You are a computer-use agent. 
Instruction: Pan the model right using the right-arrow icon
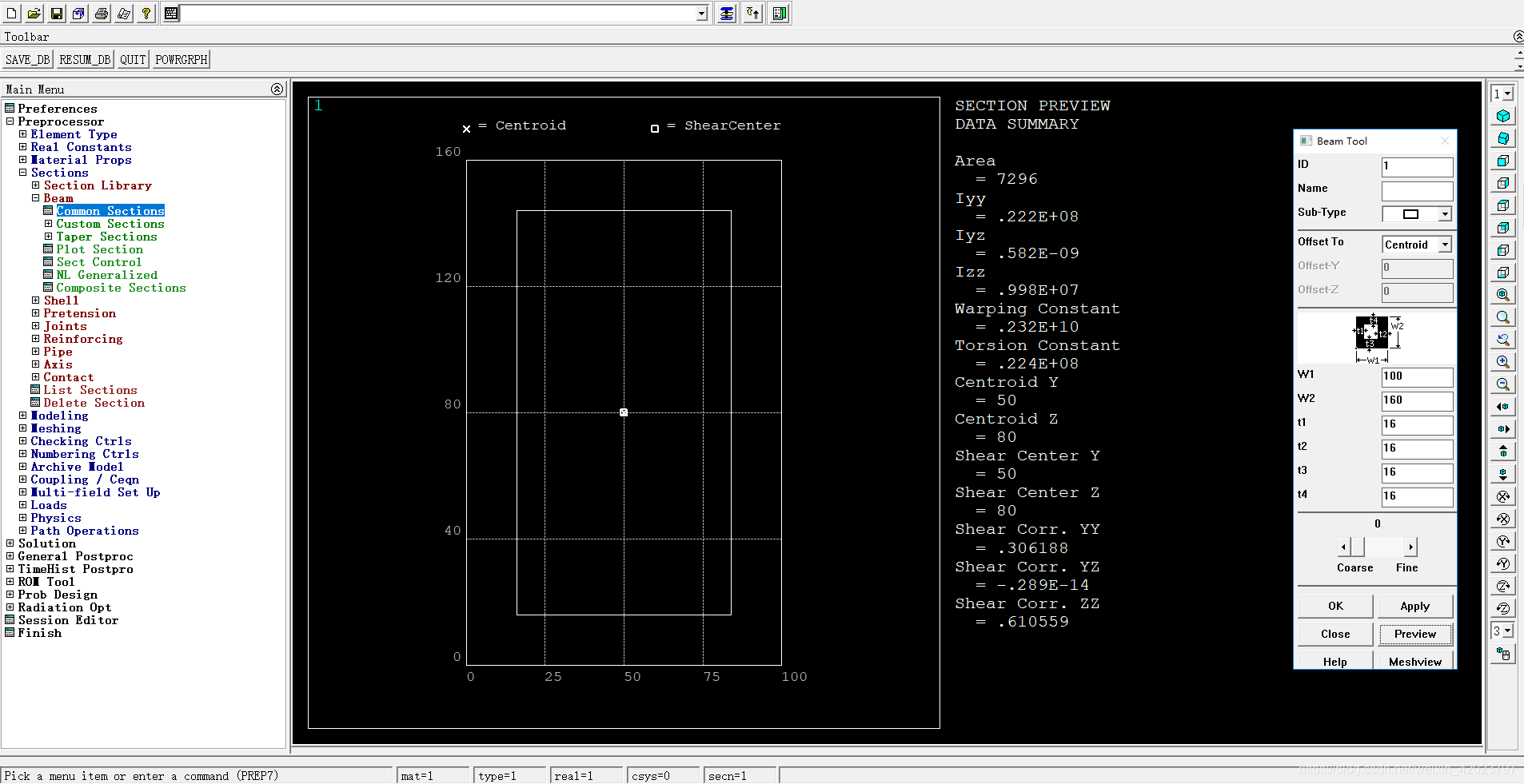1503,429
